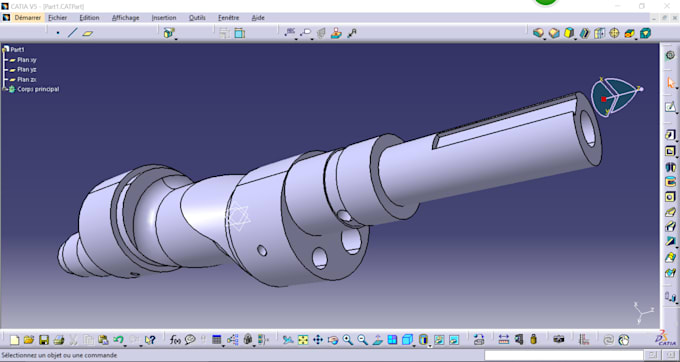Open a file with the folder icon
The width and height of the screenshot is (680, 362).
pos(29,340)
